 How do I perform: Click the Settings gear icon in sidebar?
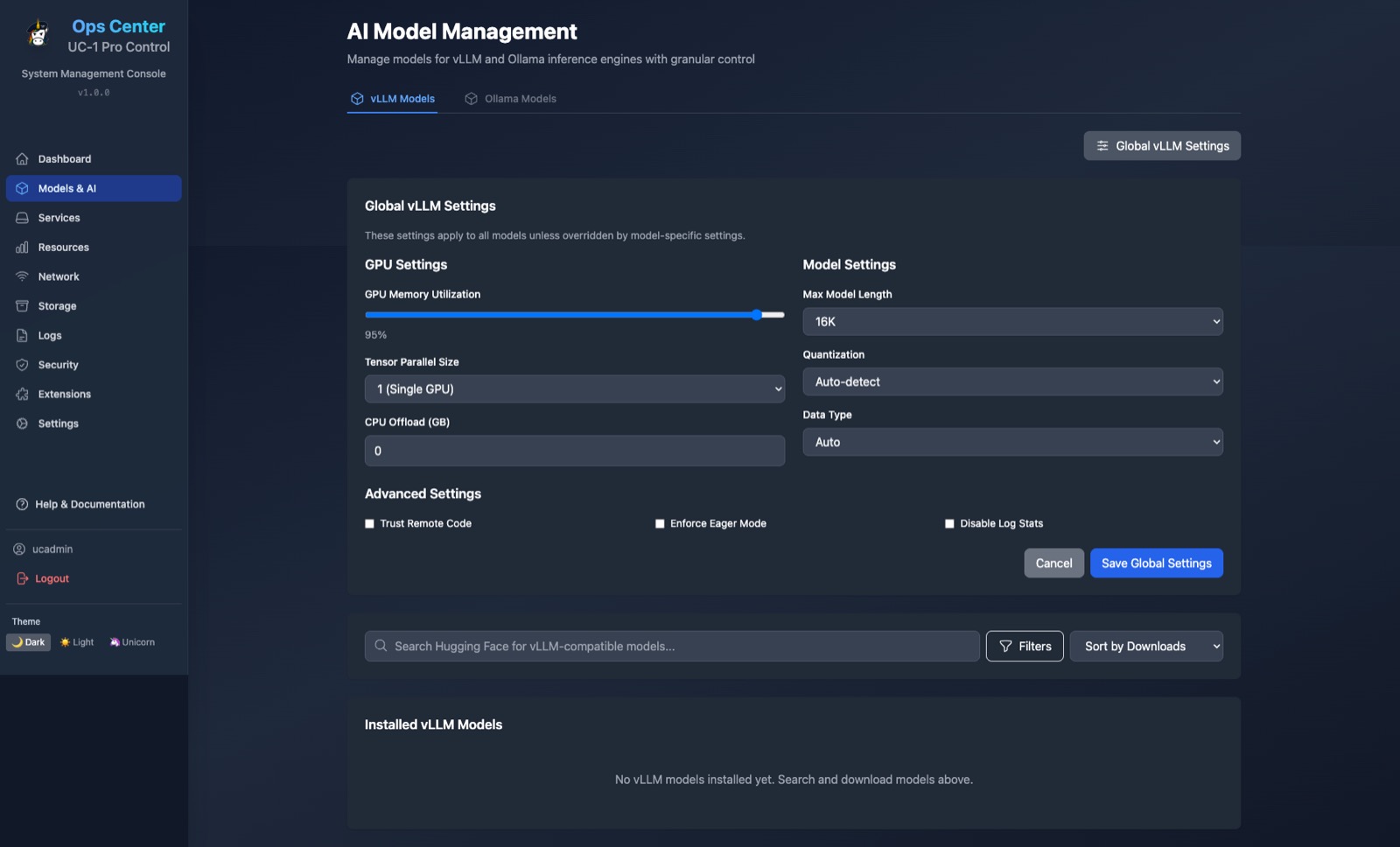(22, 423)
